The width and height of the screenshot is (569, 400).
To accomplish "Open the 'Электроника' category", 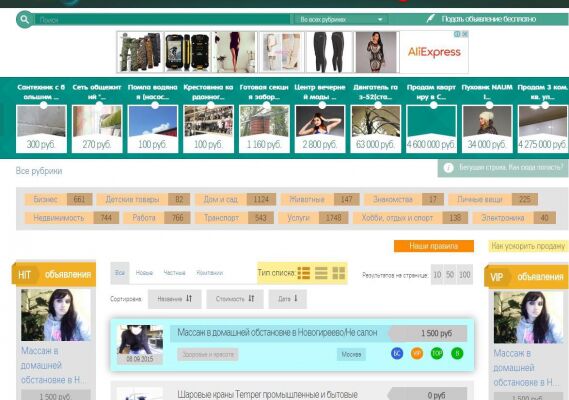I will coord(514,218).
